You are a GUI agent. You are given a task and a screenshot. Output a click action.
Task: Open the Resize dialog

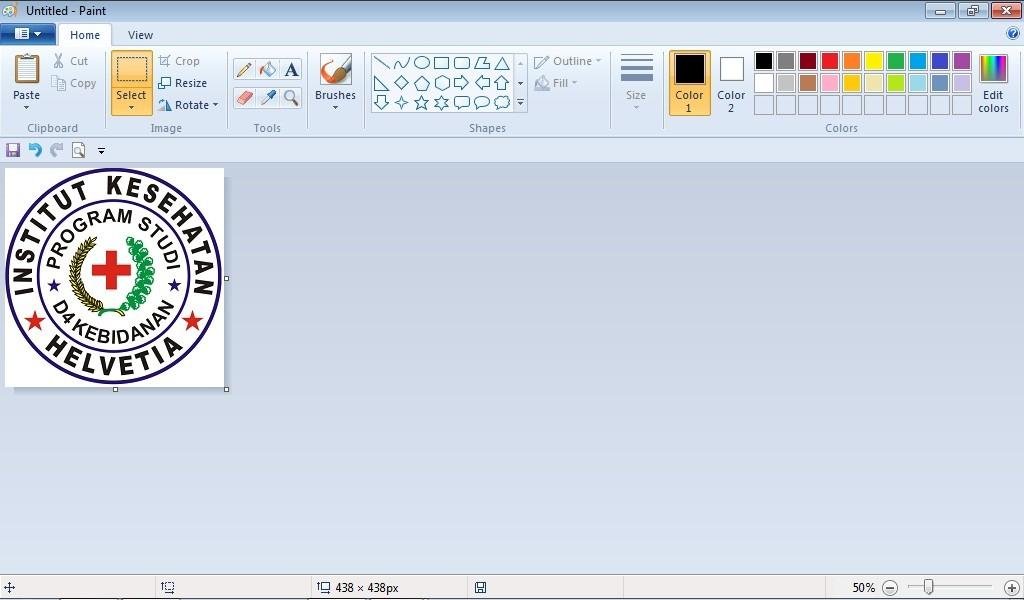point(183,83)
